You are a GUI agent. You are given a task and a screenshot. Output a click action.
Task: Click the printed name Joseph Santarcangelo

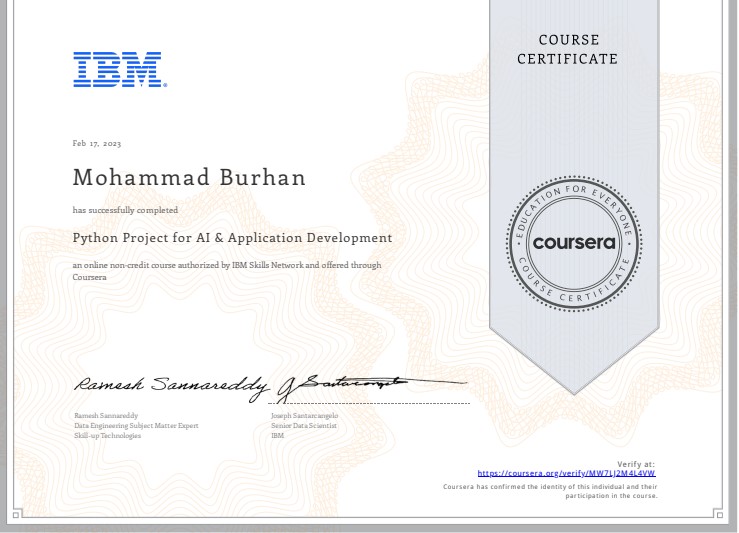point(304,415)
